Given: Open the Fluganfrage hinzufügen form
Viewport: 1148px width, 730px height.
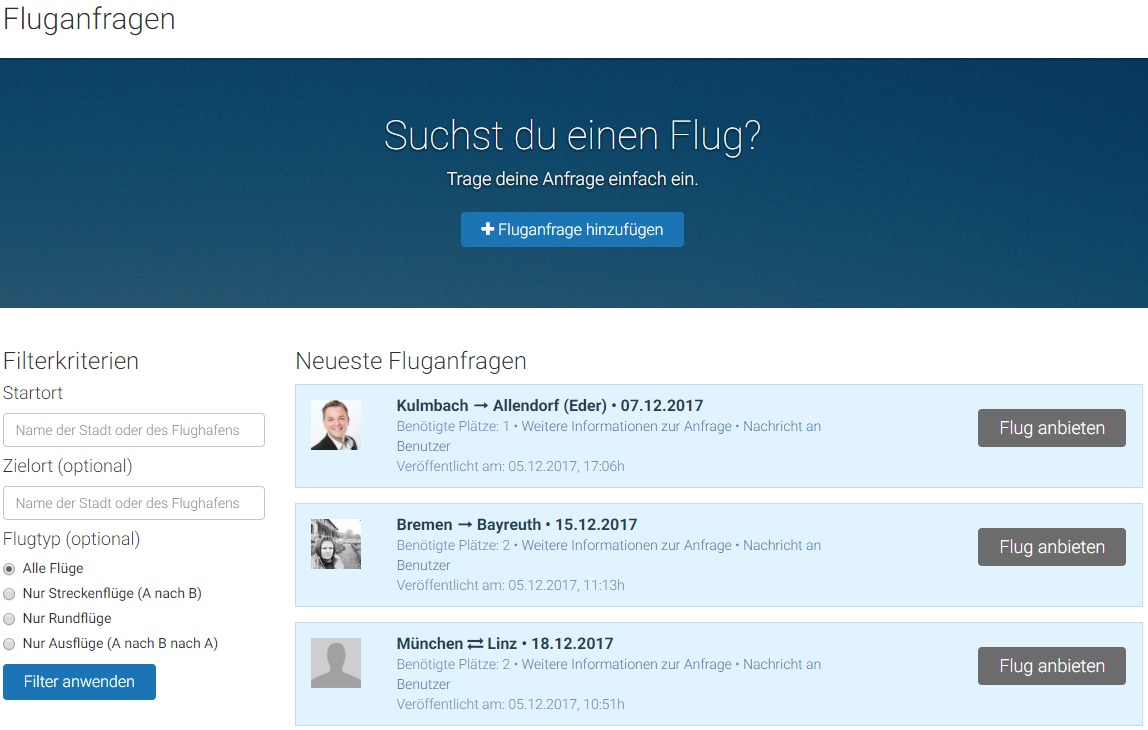Looking at the screenshot, I should point(572,229).
